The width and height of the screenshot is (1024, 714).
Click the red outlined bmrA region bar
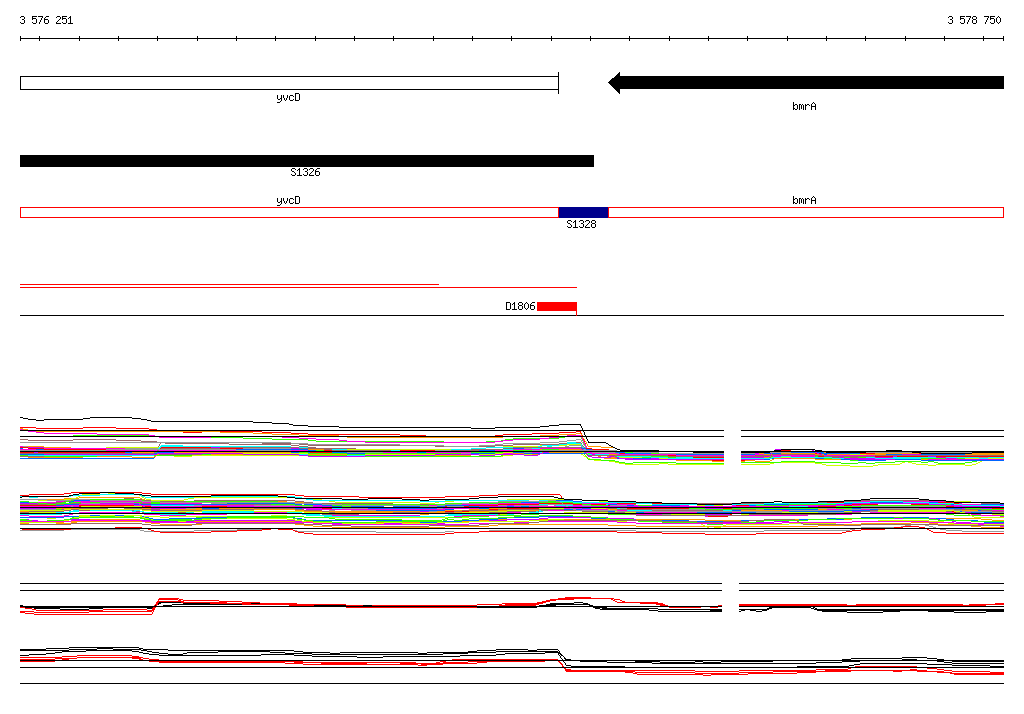coord(806,212)
